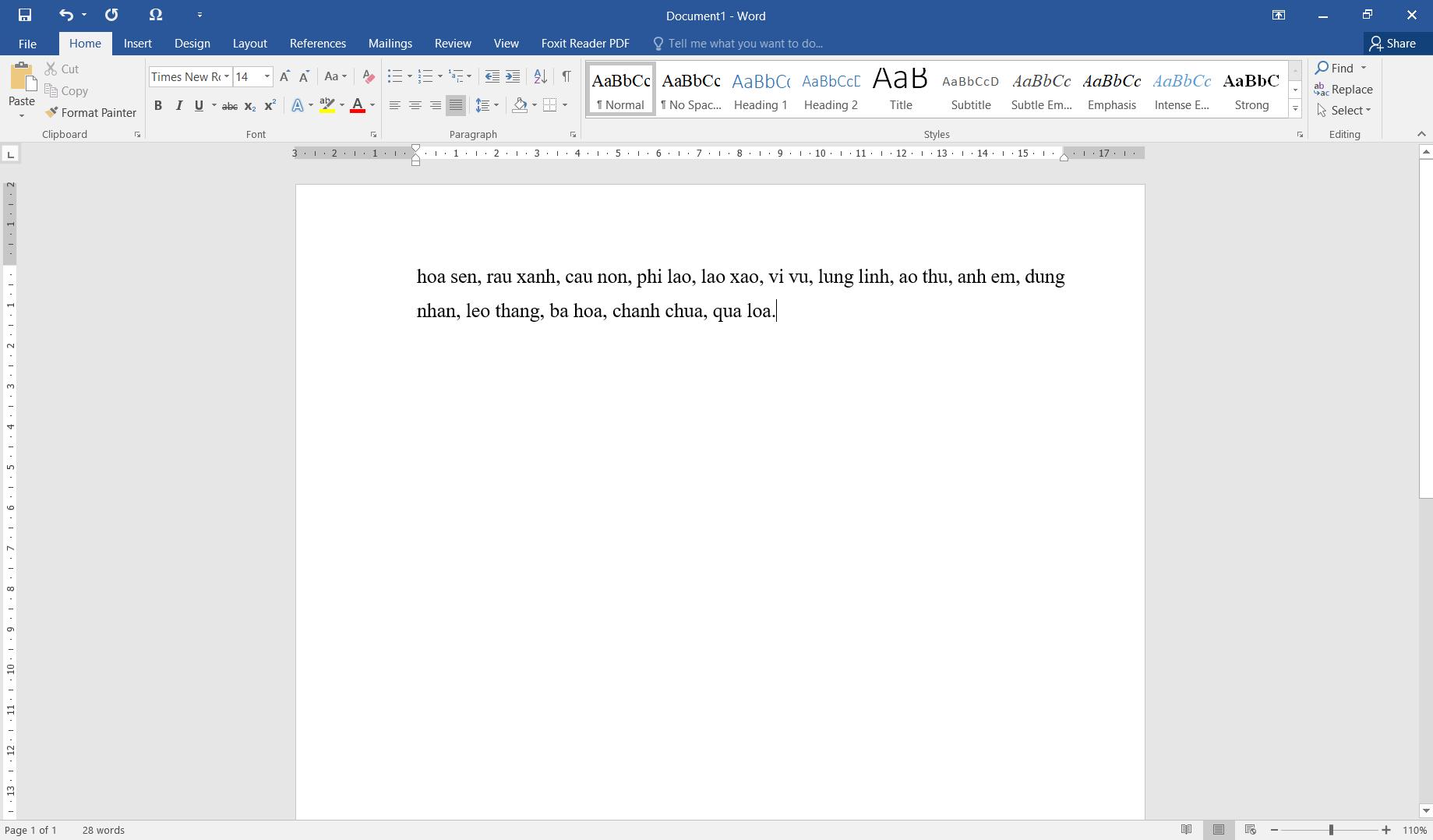Toggle italic formatting
This screenshot has width=1433, height=840.
(x=178, y=105)
